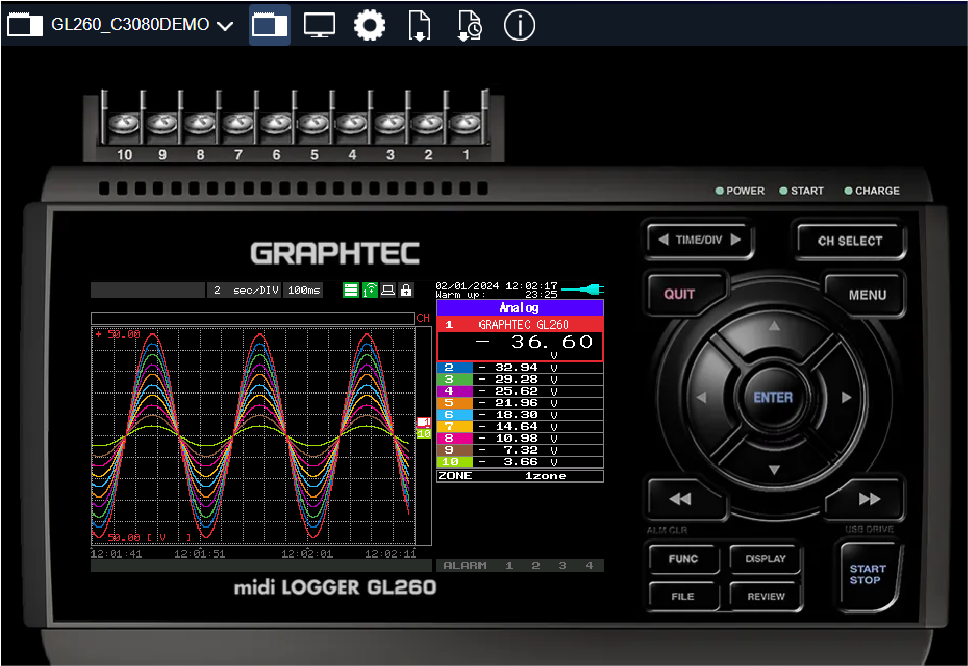Select the FUNC key on the keypad
Image resolution: width=968 pixels, height=666 pixels.
tap(683, 558)
